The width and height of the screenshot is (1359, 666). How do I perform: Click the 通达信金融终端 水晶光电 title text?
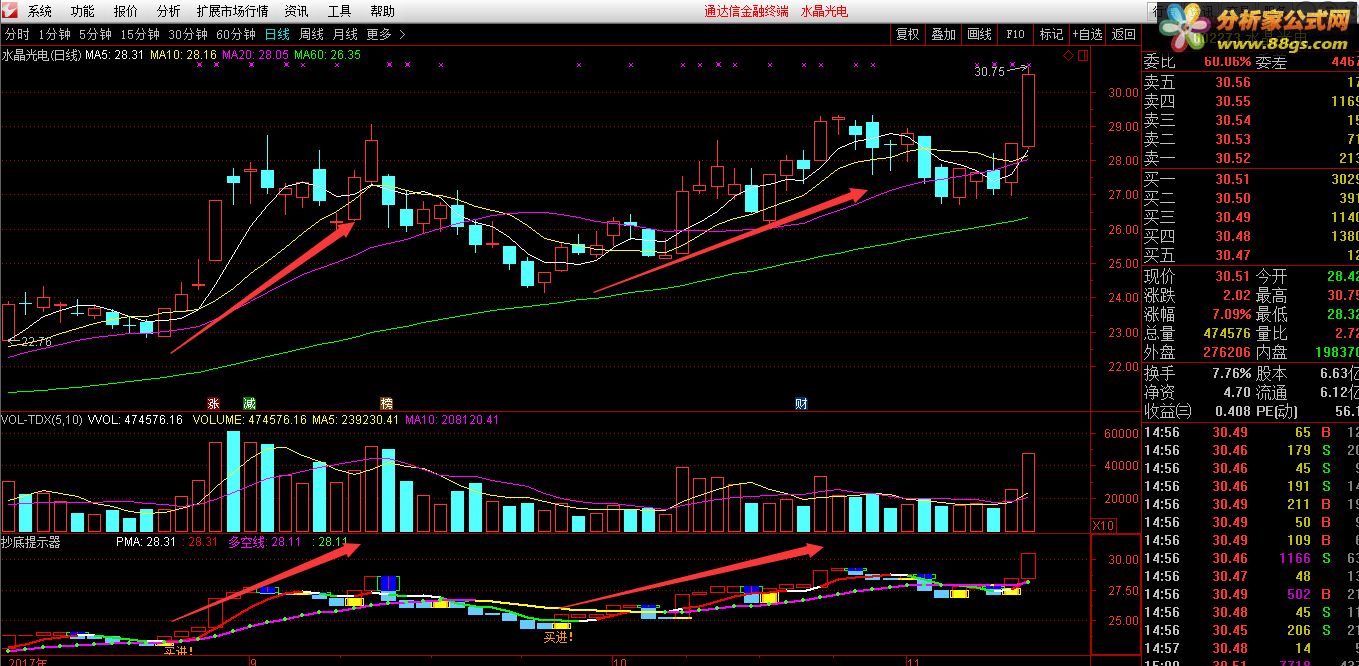pos(775,11)
